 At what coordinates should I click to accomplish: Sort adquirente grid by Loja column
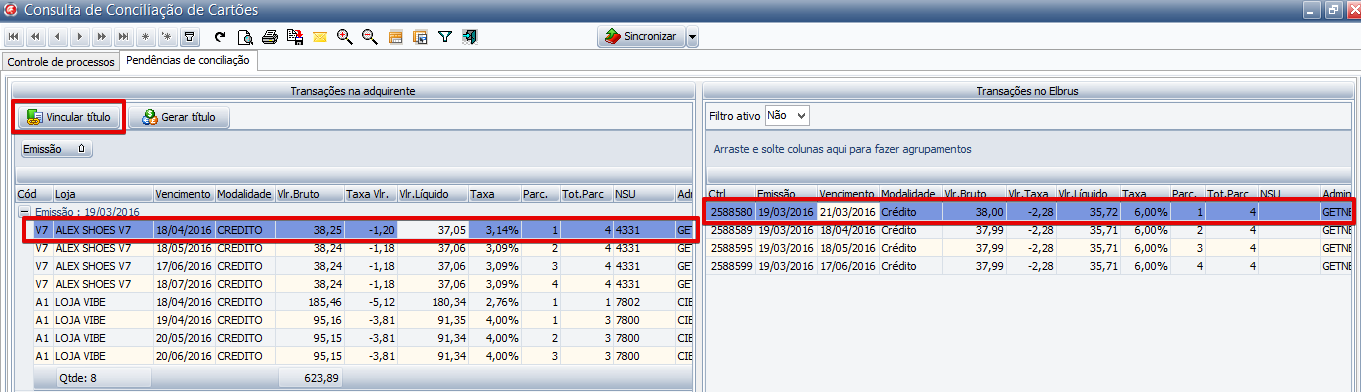tap(103, 194)
